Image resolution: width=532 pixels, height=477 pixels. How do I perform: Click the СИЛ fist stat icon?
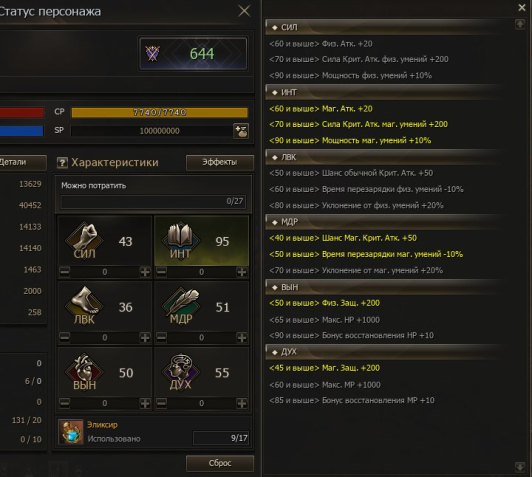84,238
